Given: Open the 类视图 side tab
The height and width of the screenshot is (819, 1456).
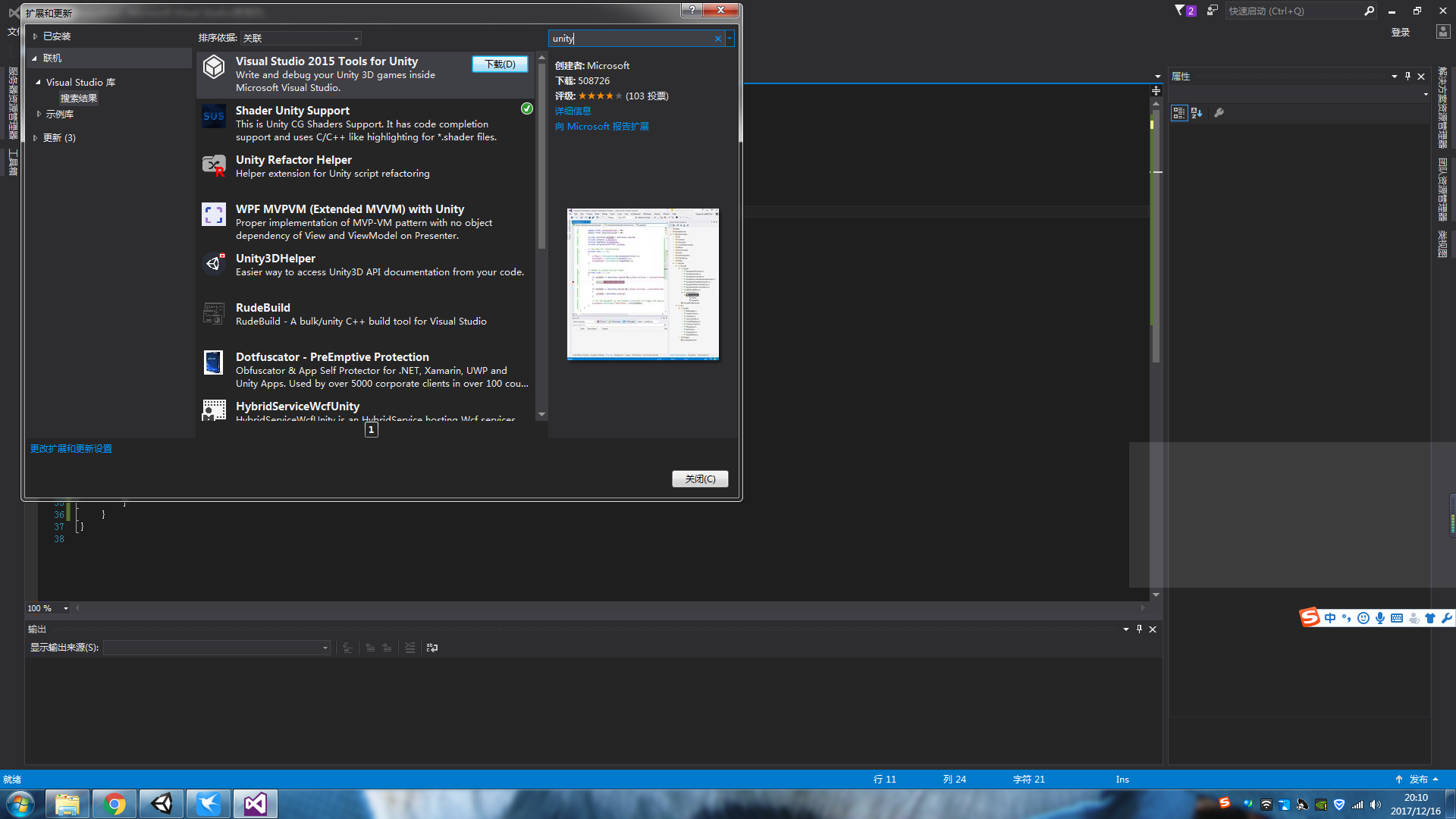Looking at the screenshot, I should (1442, 244).
